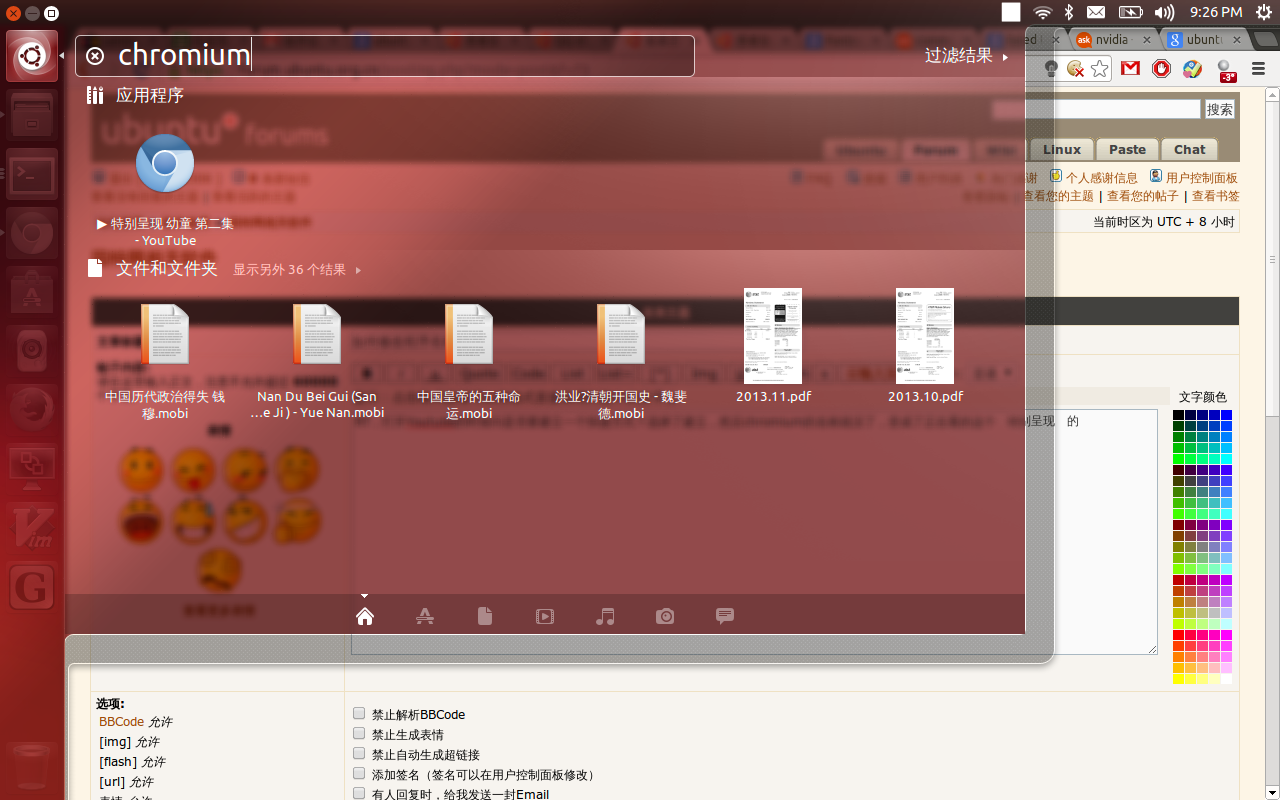The image size is (1280, 800).
Task: Tick the 禁止自动生成超链接 checkbox
Action: (x=359, y=753)
